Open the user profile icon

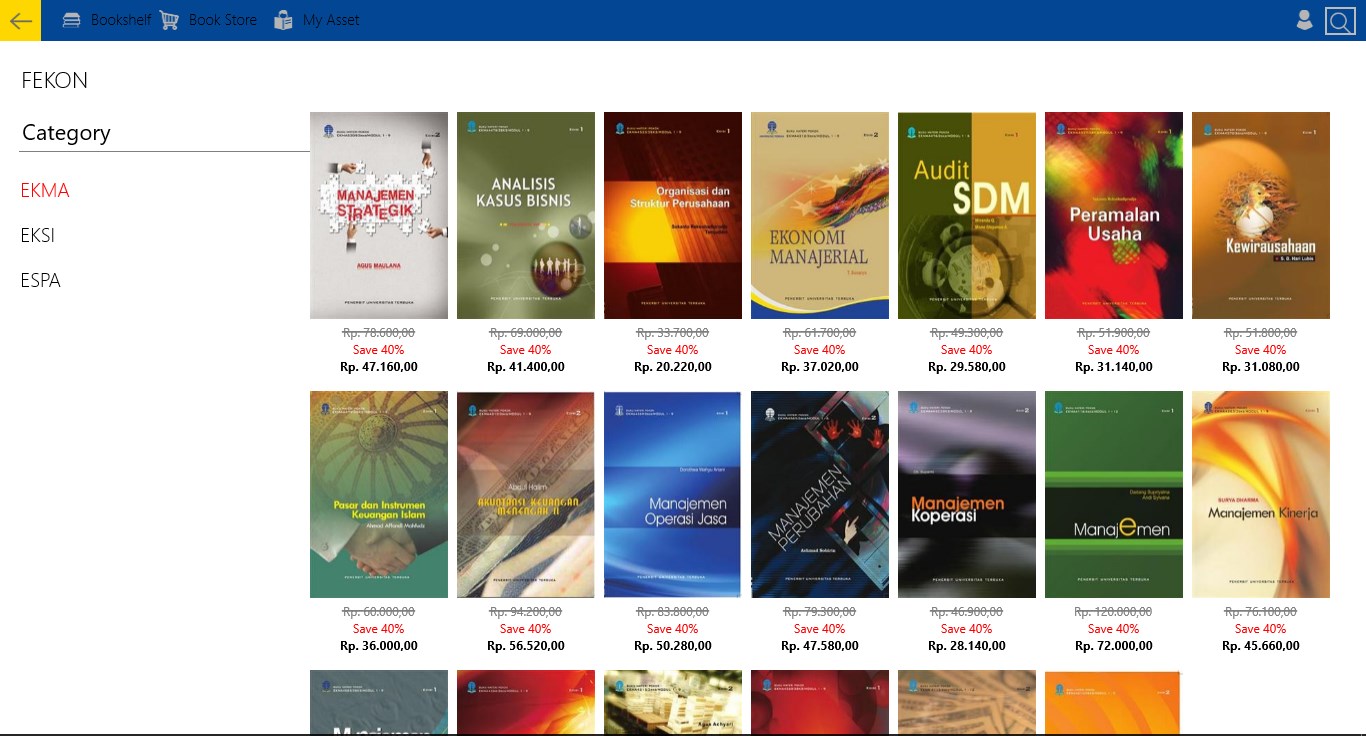click(1304, 20)
